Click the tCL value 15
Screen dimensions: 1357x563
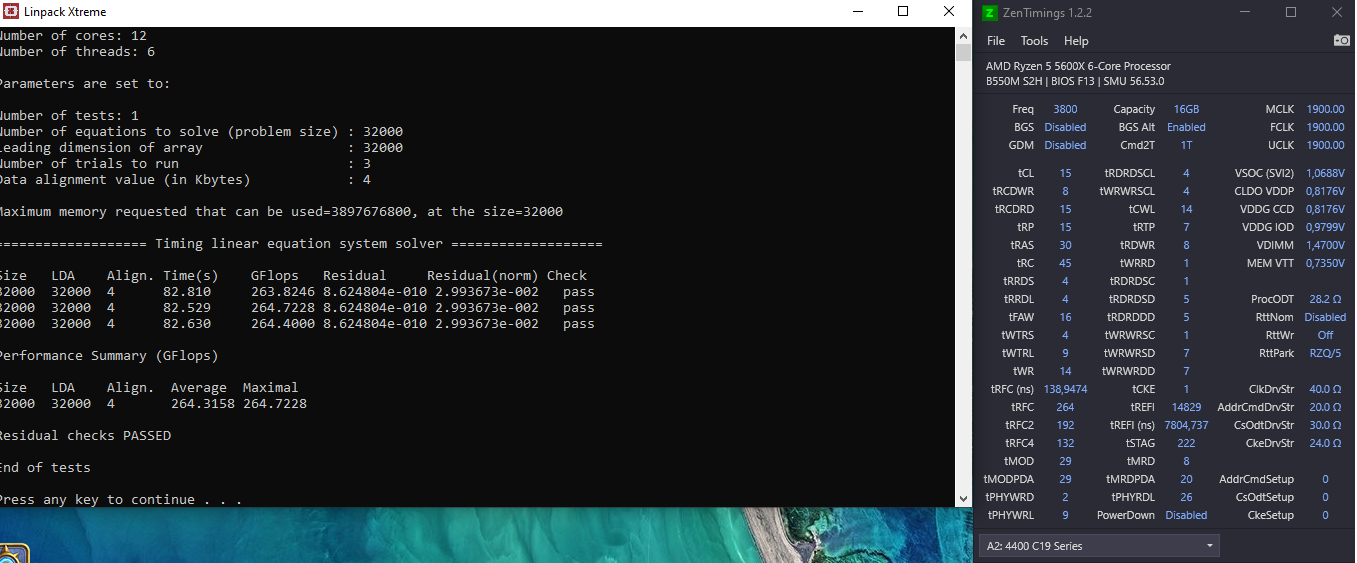click(x=1065, y=173)
